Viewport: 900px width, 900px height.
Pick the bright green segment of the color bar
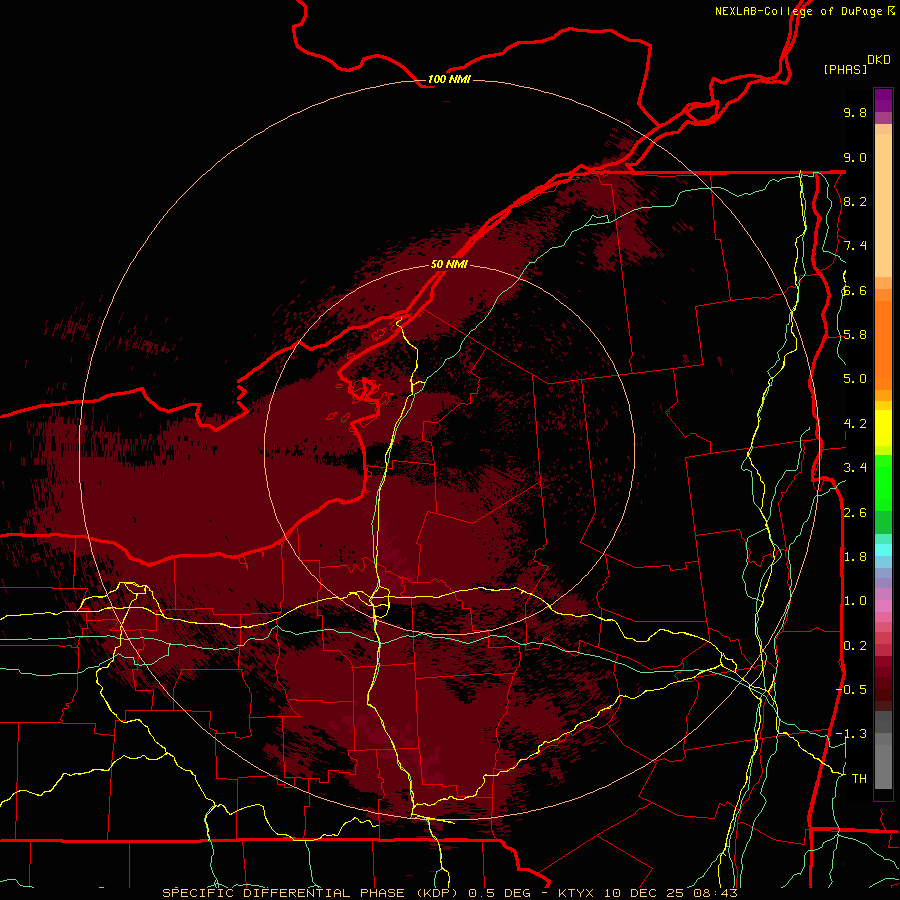pos(883,483)
